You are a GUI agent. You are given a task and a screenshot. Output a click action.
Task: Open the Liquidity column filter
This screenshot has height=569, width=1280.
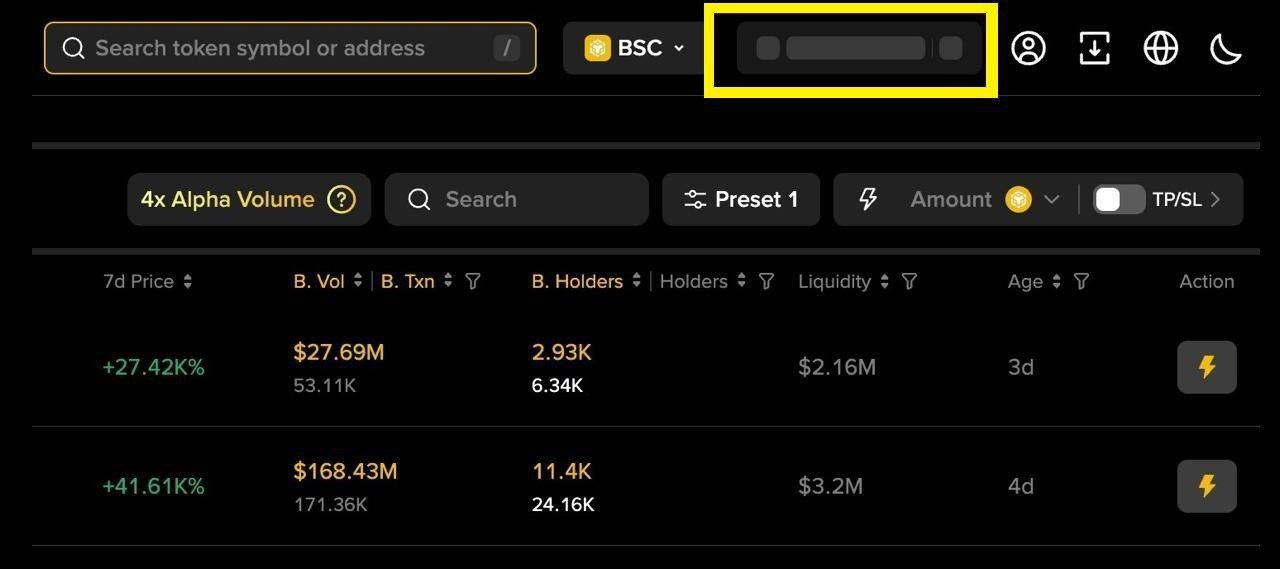coord(909,282)
